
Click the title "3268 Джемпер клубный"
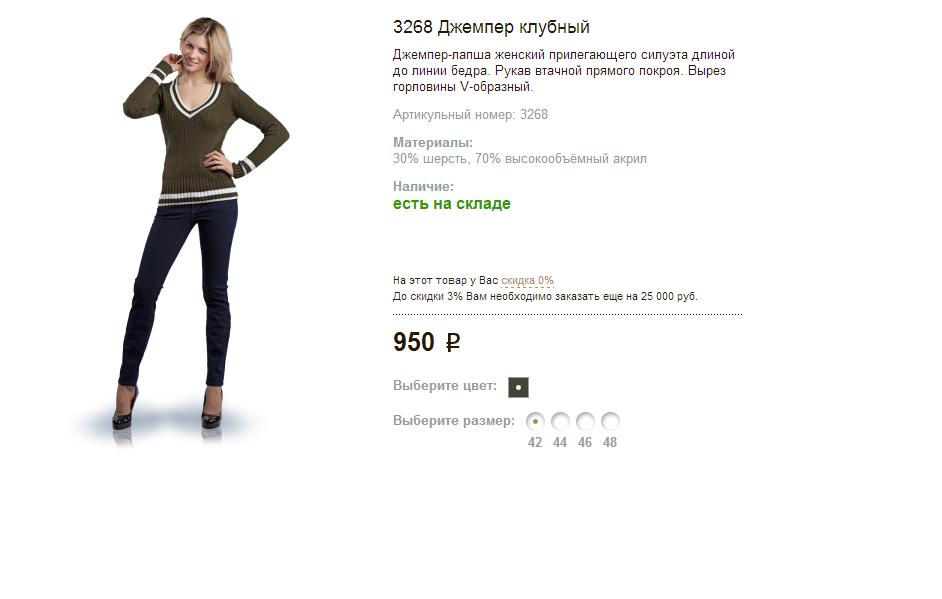[491, 27]
